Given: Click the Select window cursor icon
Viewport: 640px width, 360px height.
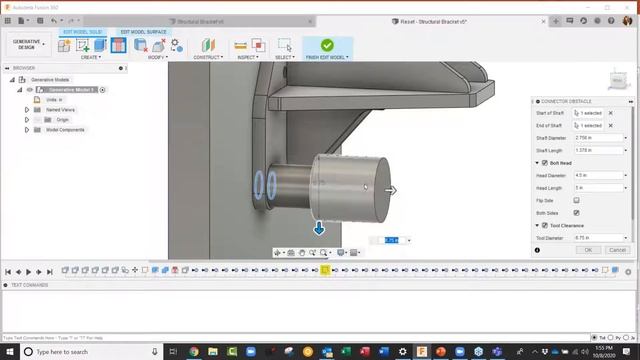Looking at the screenshot, I should click(284, 45).
